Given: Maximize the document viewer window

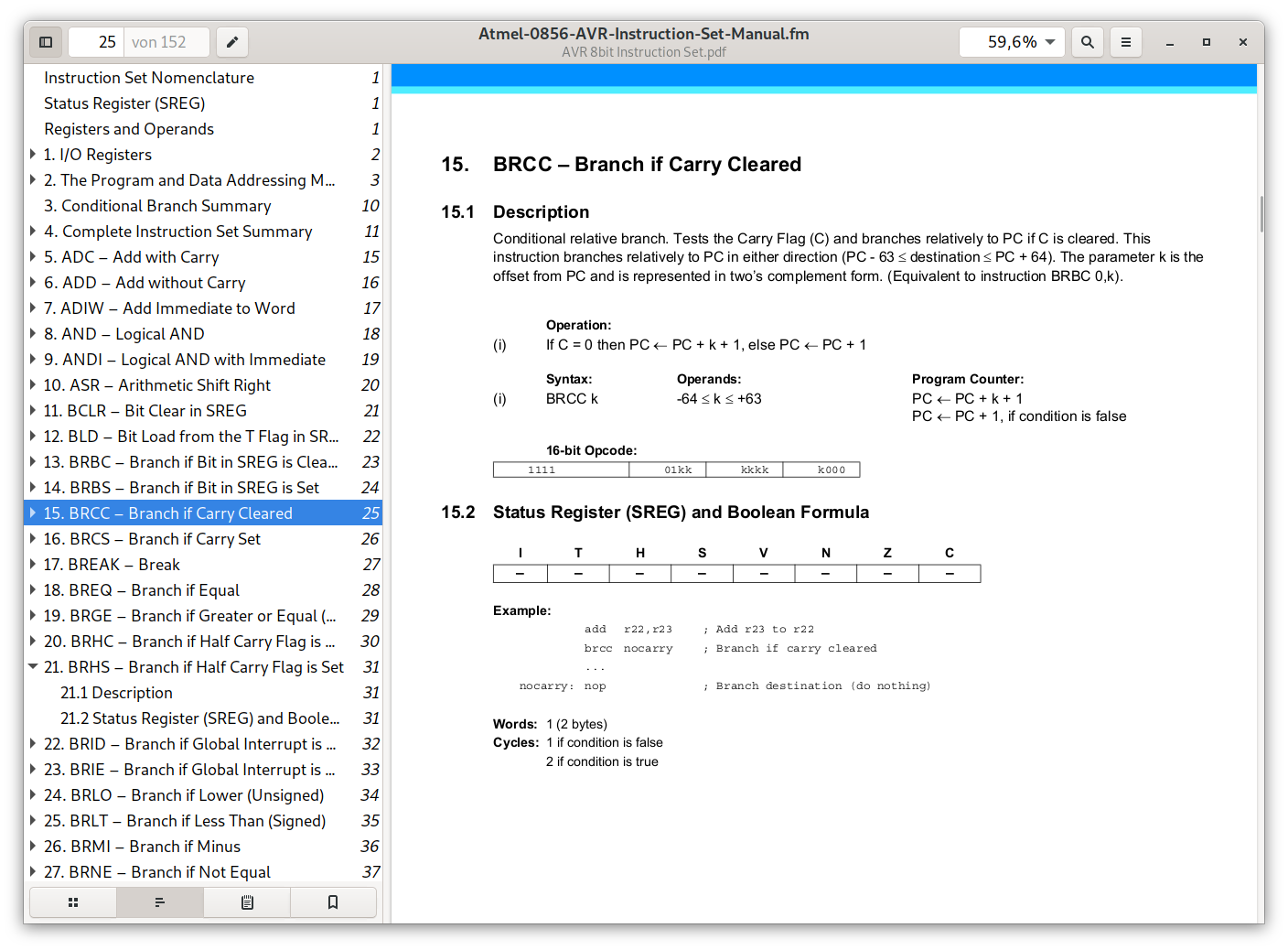Looking at the screenshot, I should click(1207, 42).
